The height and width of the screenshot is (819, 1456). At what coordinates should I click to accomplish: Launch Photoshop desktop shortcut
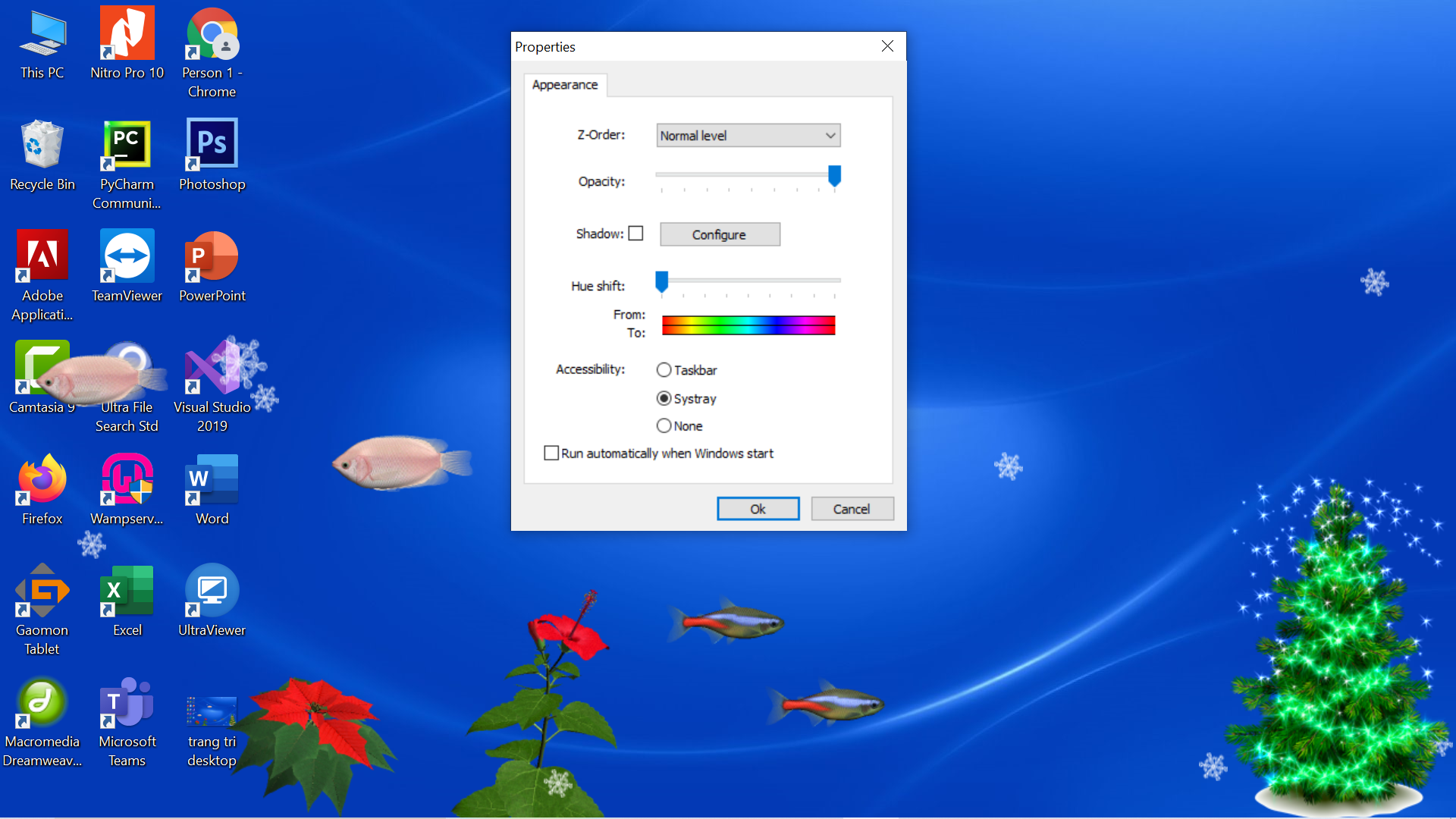point(212,155)
